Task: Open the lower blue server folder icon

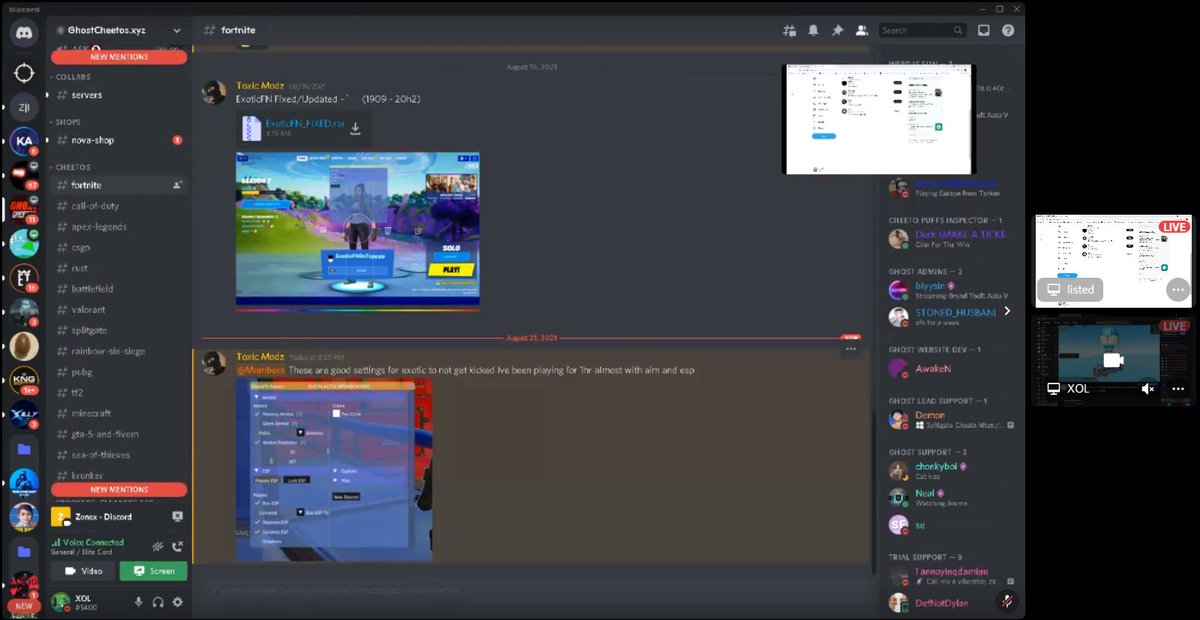Action: tap(24, 551)
